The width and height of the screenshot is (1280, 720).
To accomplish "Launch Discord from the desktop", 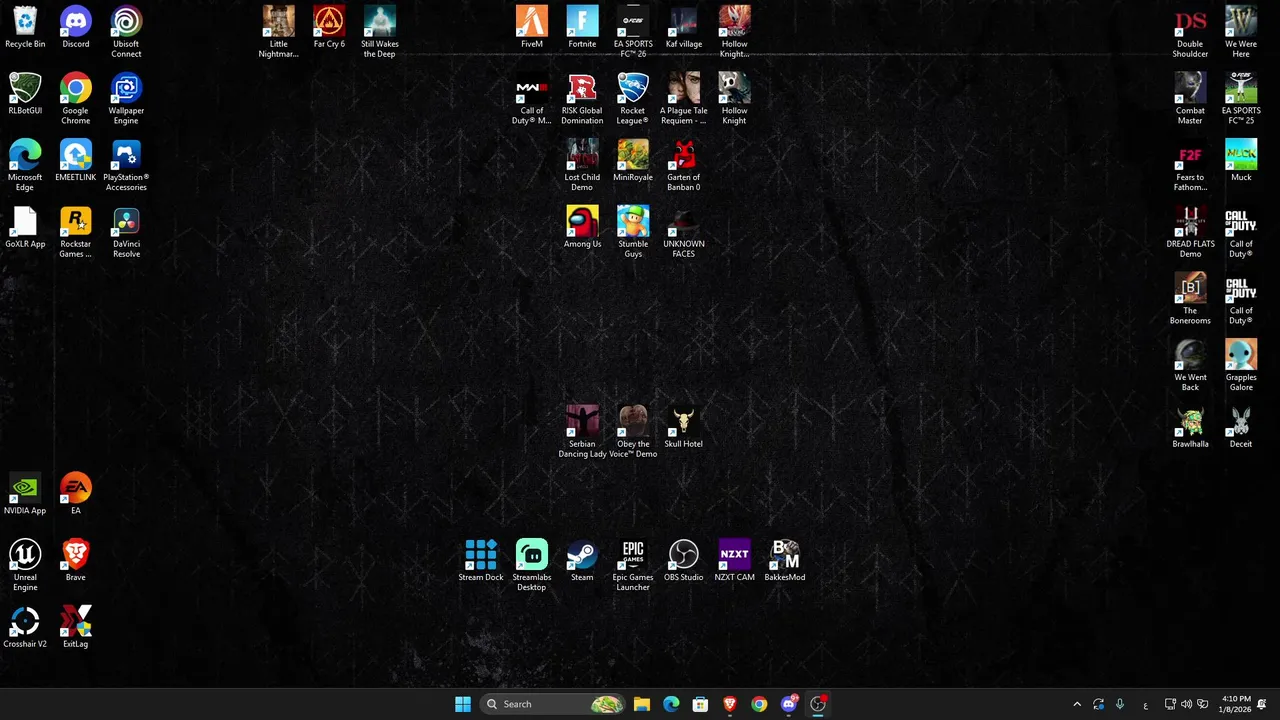I will [76, 28].
